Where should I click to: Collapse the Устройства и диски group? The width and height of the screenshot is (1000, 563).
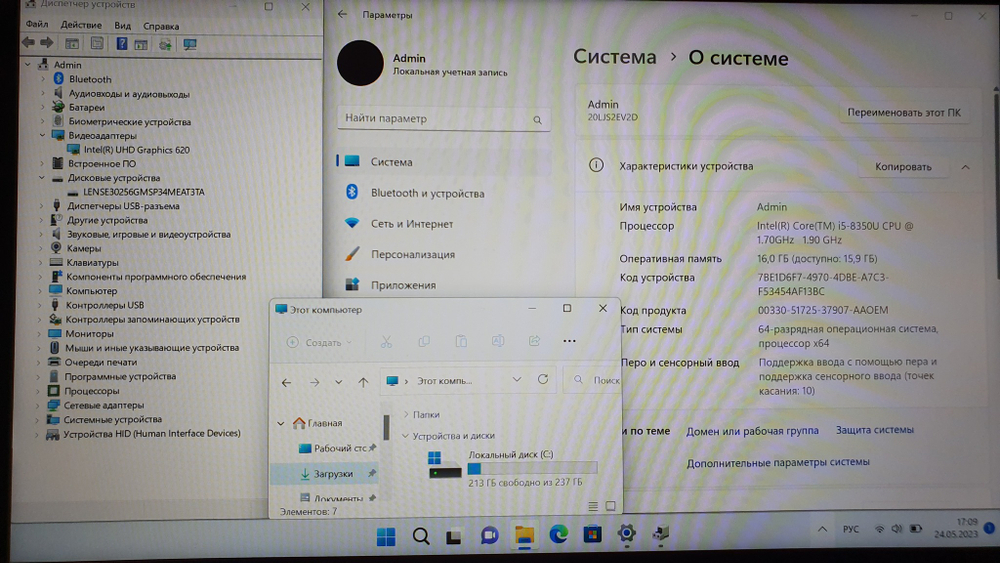tap(405, 436)
